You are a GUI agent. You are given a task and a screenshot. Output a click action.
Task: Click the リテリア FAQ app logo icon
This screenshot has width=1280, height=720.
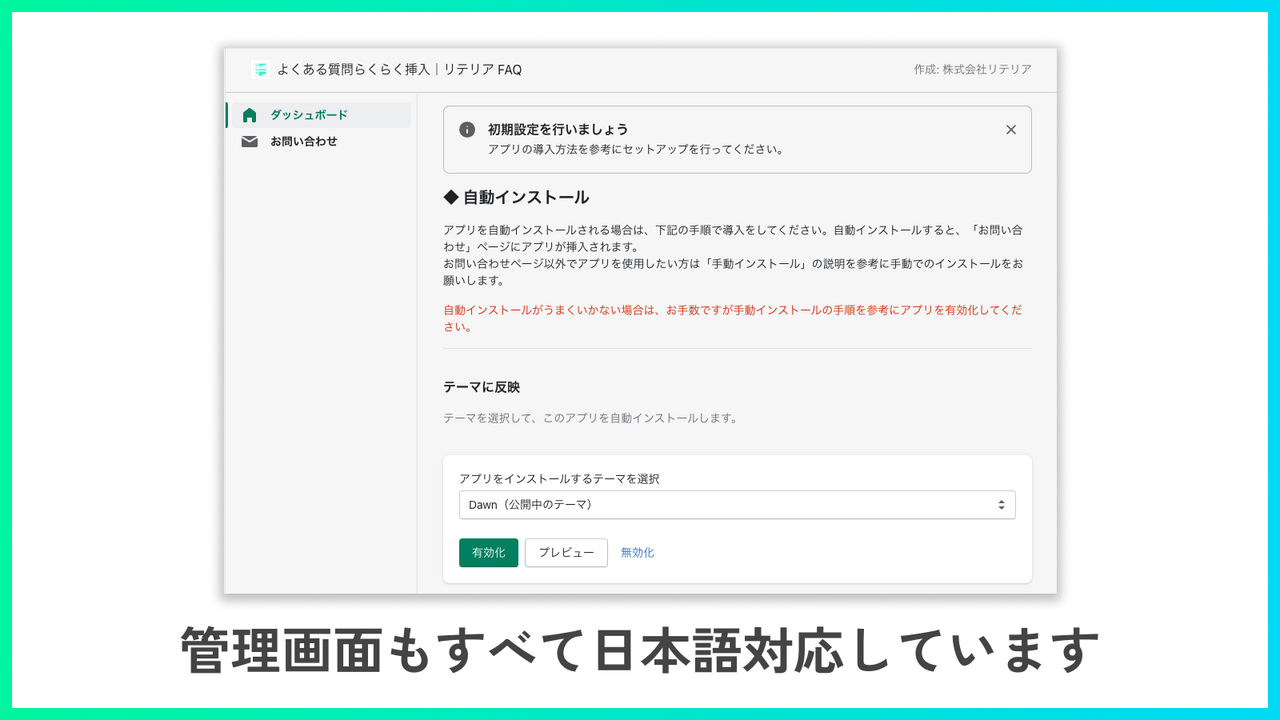coord(259,69)
